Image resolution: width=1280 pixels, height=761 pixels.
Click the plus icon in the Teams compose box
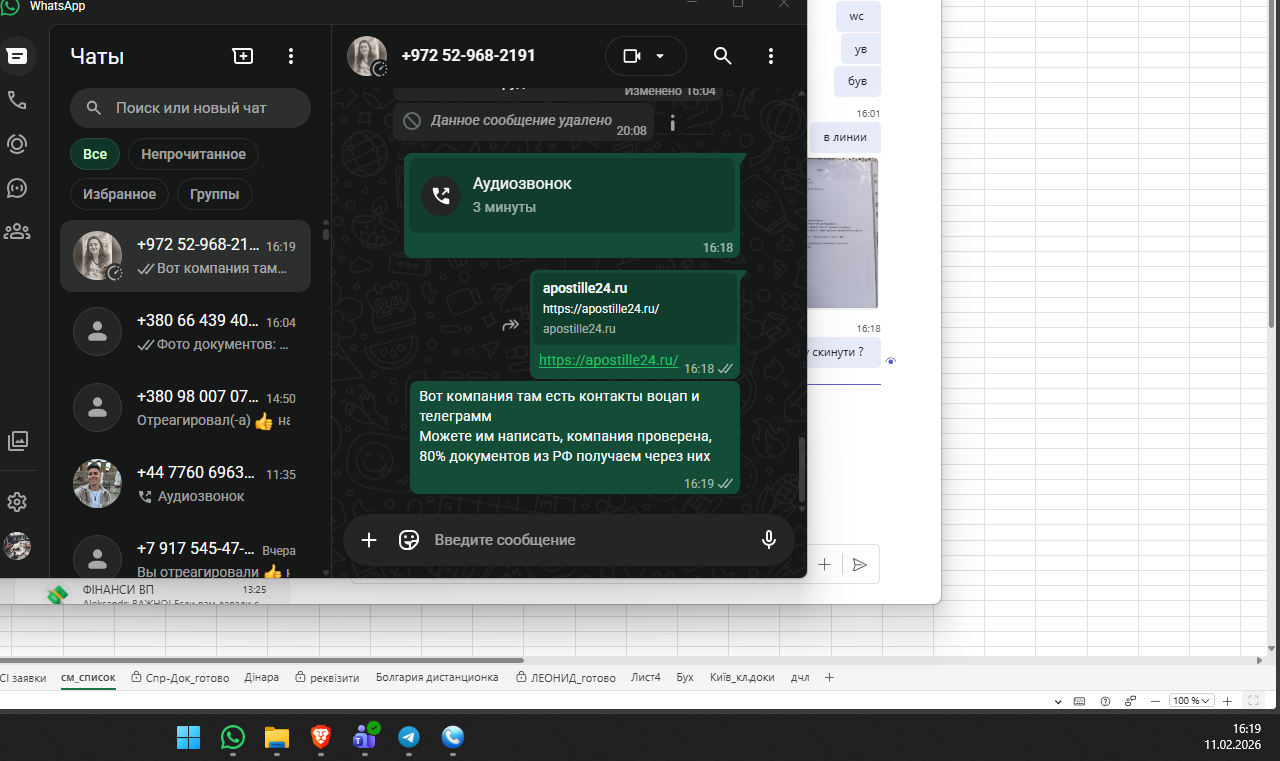(825, 565)
